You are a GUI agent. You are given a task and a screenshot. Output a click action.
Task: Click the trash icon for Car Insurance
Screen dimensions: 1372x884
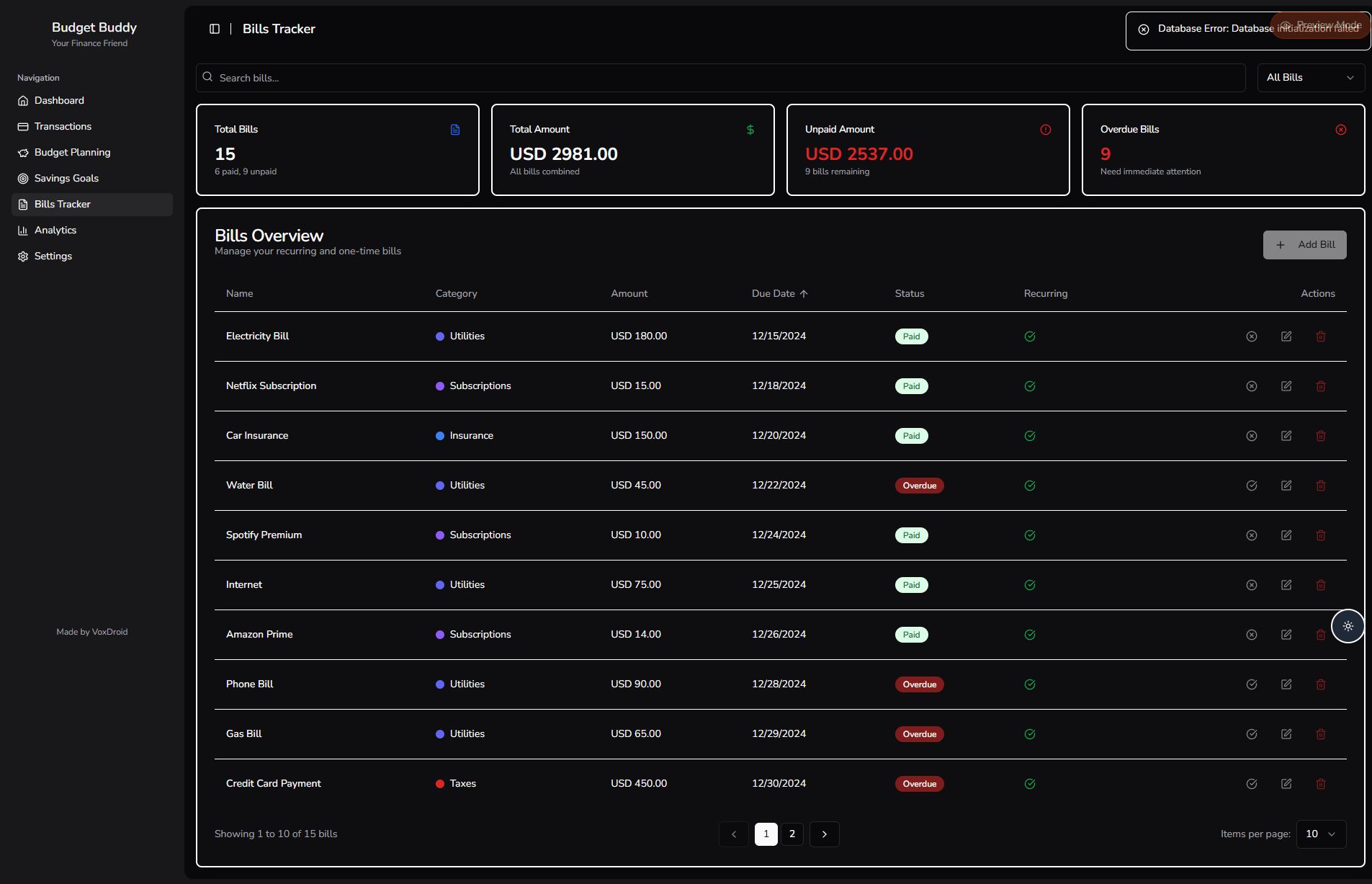1321,436
